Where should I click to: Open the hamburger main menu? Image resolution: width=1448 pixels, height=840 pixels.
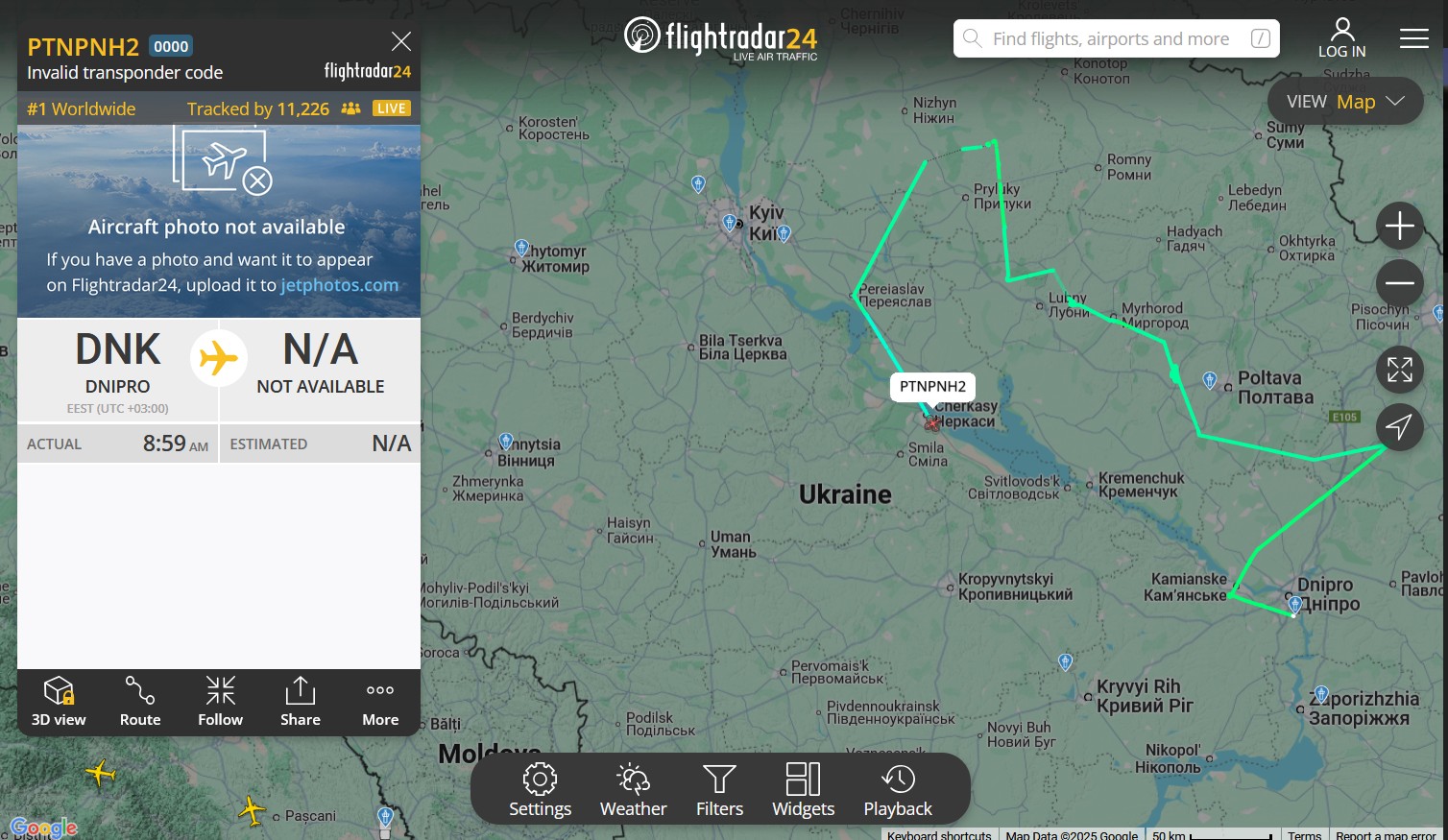[1413, 38]
